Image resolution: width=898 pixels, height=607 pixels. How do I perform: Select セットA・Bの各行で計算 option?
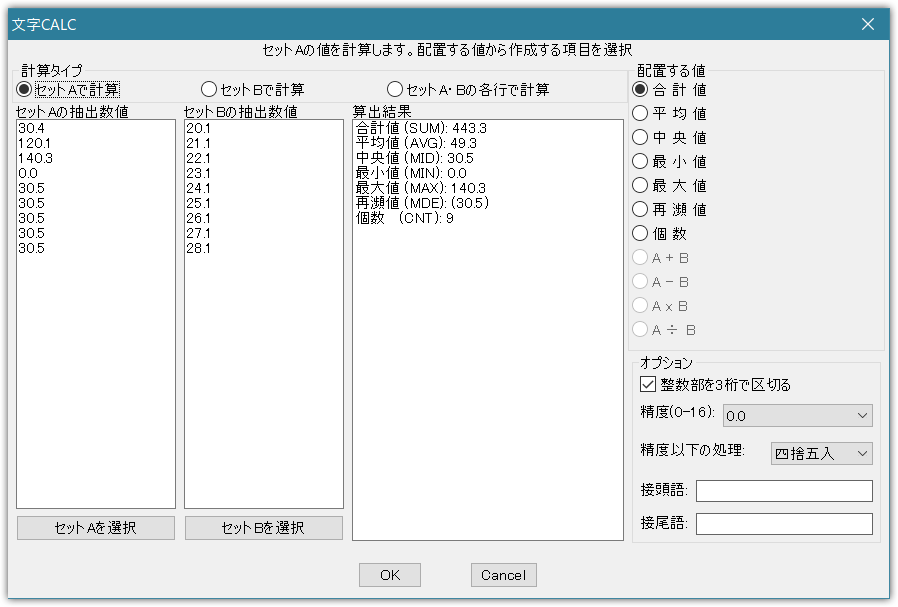[395, 90]
